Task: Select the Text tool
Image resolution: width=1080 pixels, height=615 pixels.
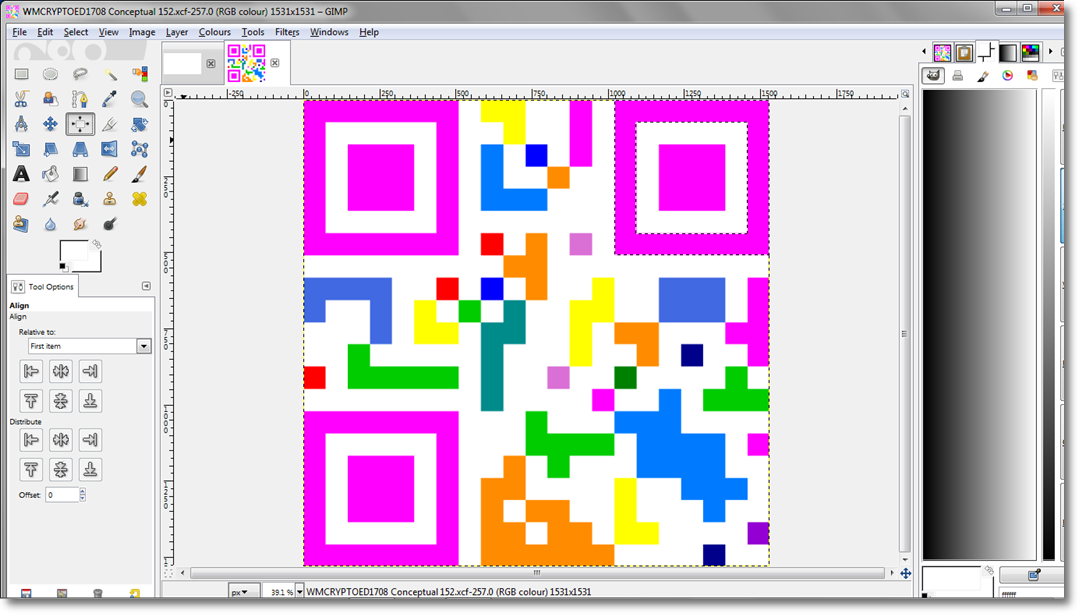Action: [21, 174]
